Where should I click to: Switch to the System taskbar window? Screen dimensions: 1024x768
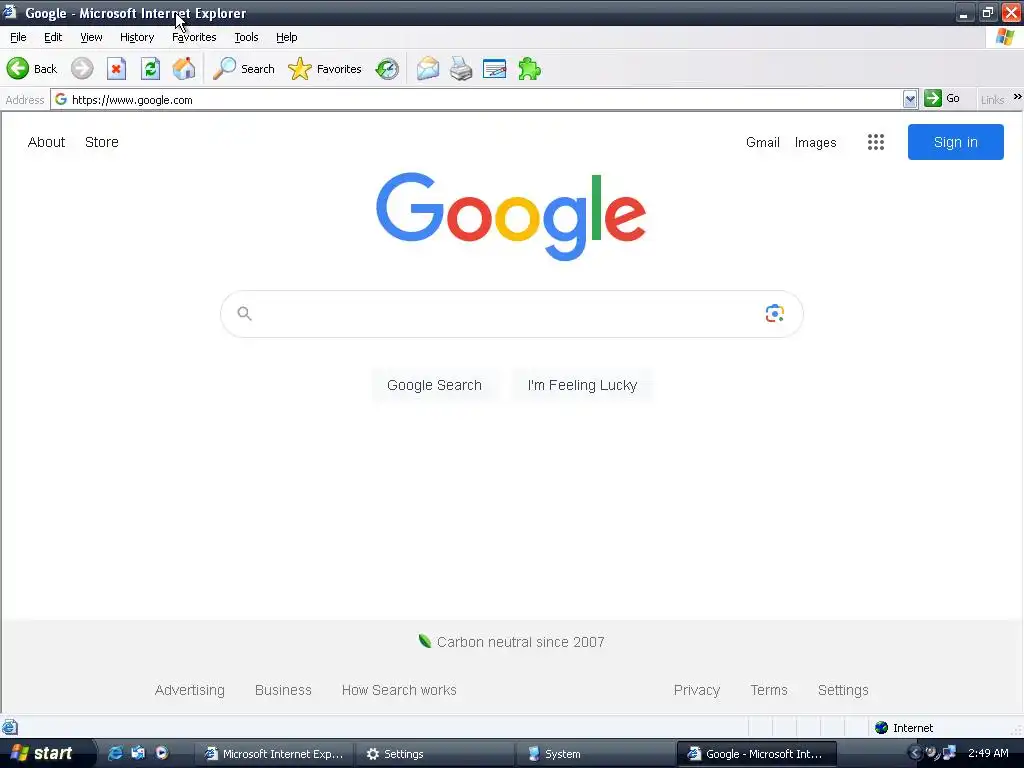(594, 754)
